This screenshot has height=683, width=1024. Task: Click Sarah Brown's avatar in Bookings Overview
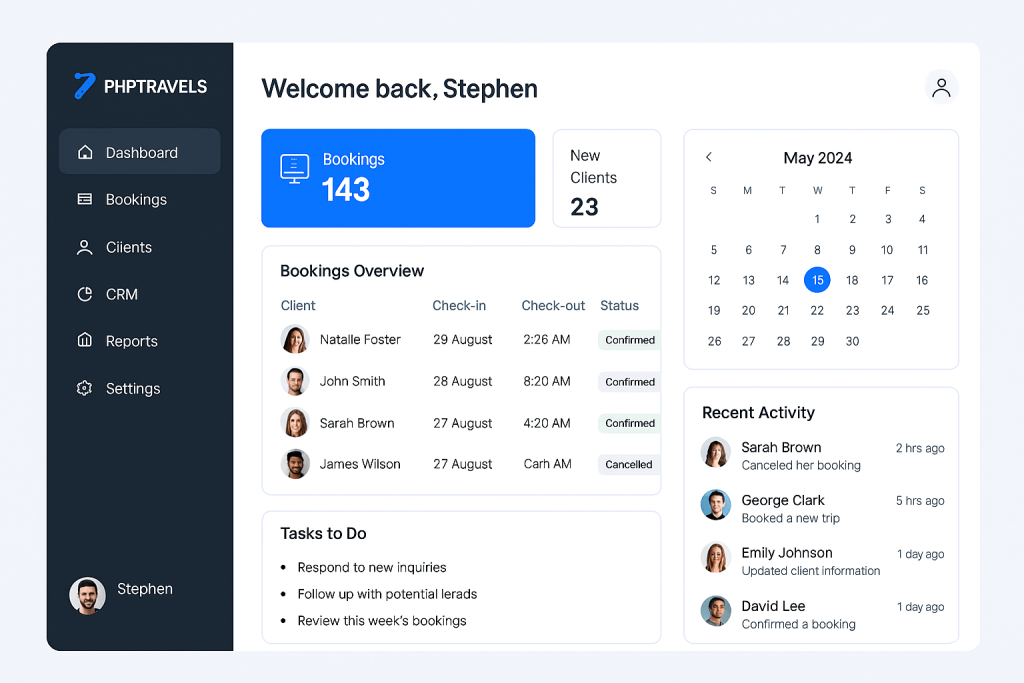pyautogui.click(x=295, y=423)
